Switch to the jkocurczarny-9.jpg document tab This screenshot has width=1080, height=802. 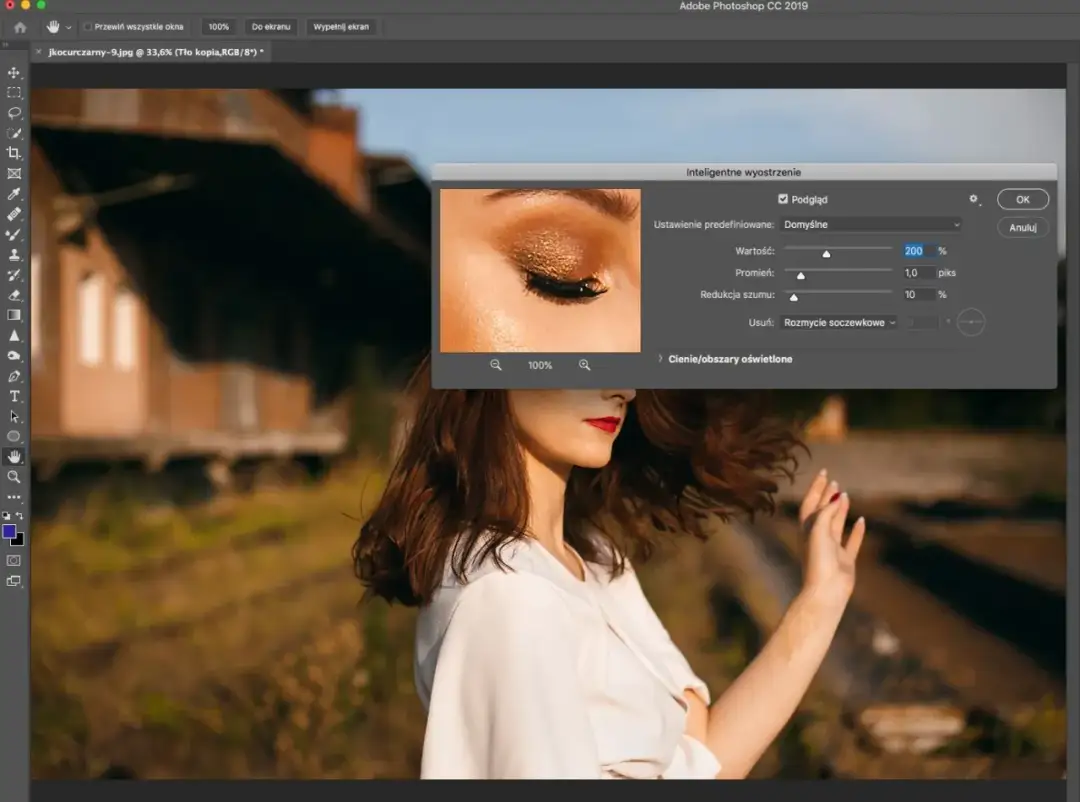[x=156, y=52]
